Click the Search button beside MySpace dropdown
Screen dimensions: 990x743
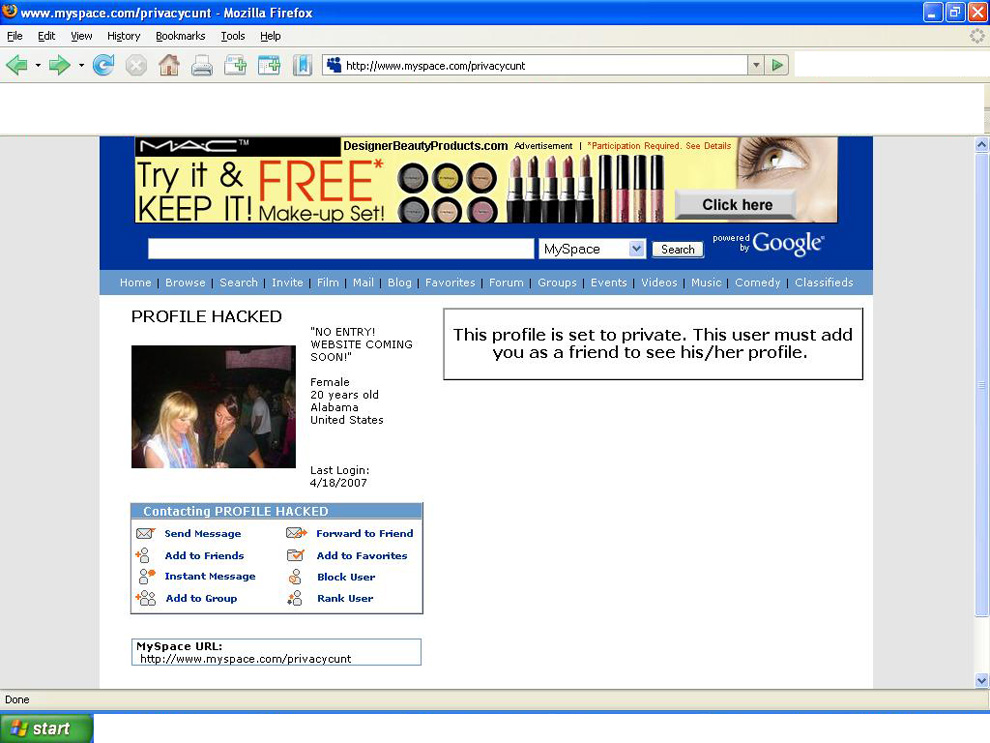coord(677,249)
